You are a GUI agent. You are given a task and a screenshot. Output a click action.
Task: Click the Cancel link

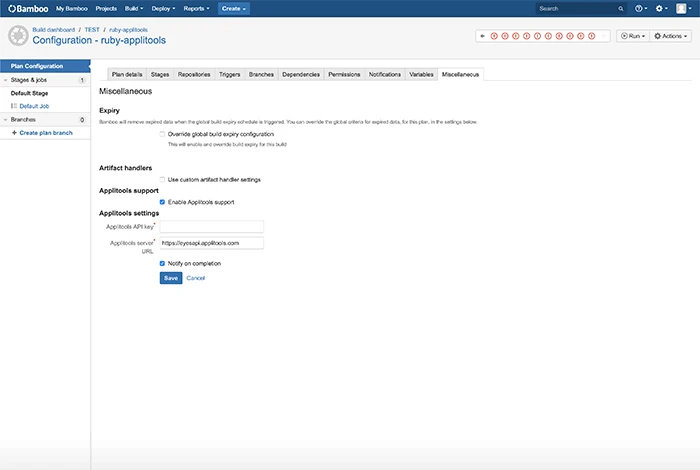point(196,278)
